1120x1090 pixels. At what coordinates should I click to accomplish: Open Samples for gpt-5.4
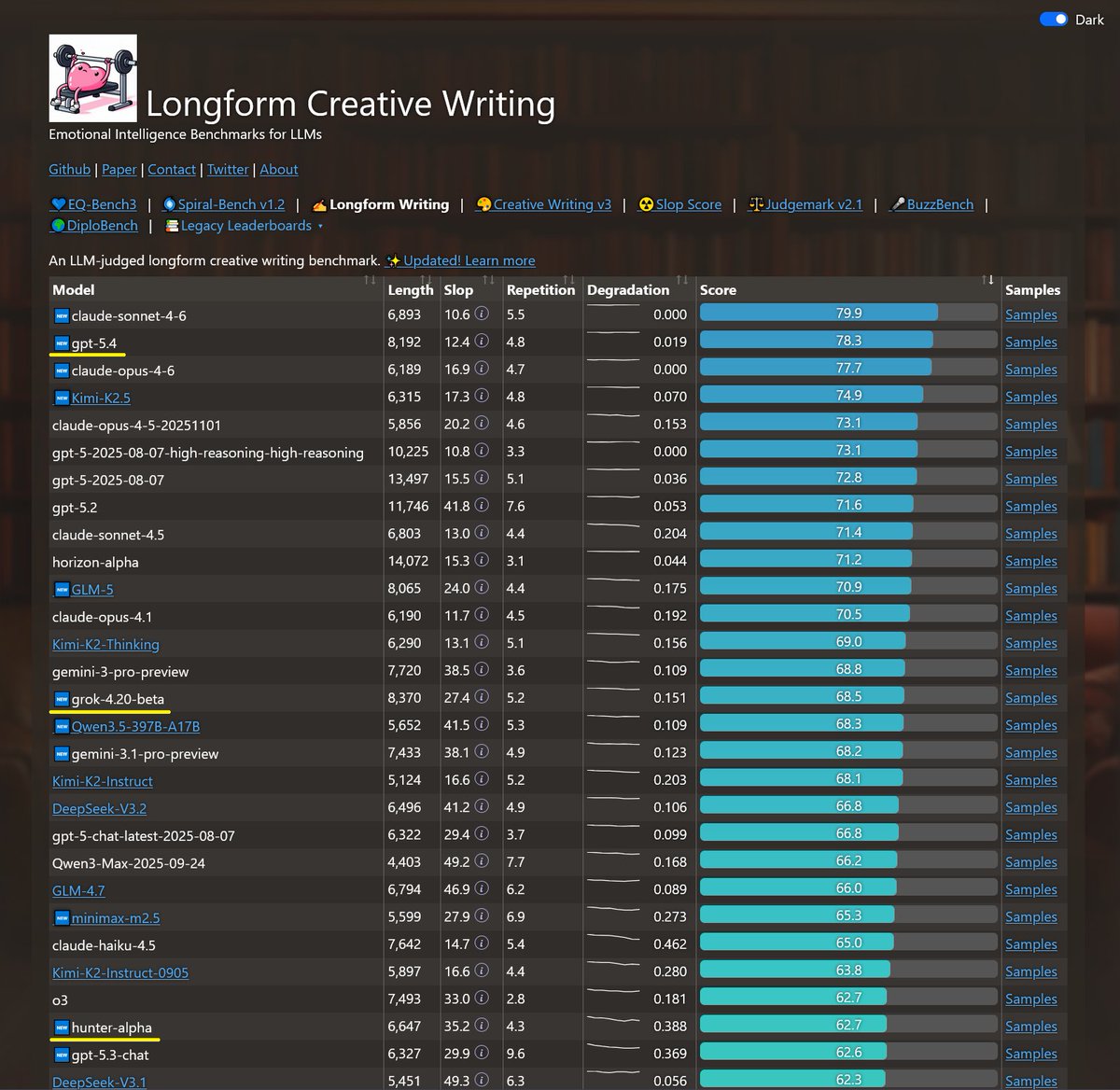(x=1031, y=342)
